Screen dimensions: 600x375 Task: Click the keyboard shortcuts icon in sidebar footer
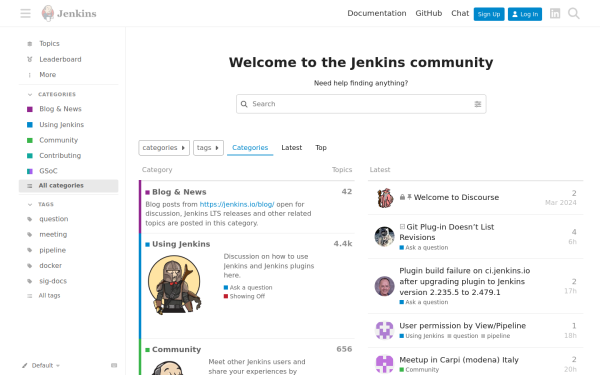point(114,365)
